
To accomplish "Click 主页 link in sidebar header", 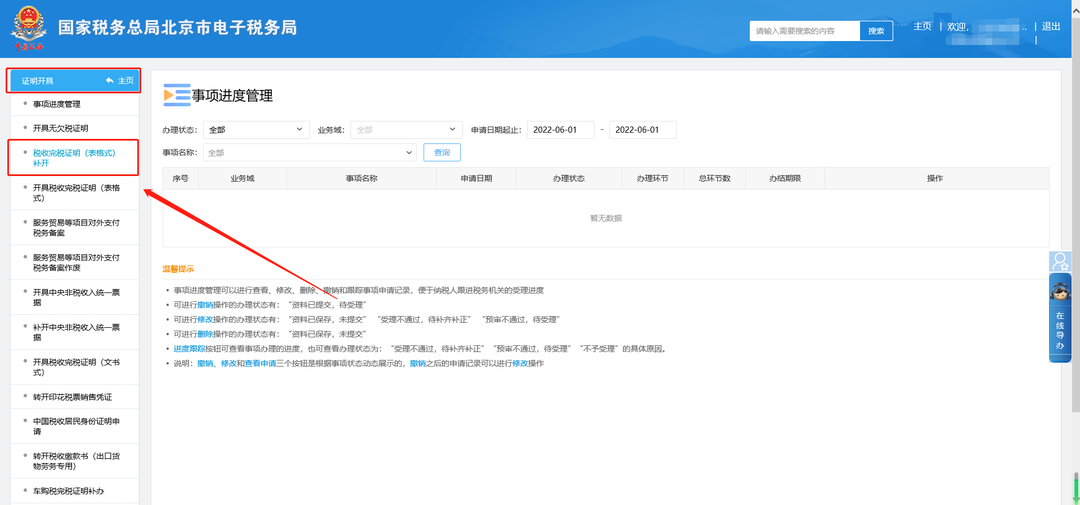I will pos(125,81).
